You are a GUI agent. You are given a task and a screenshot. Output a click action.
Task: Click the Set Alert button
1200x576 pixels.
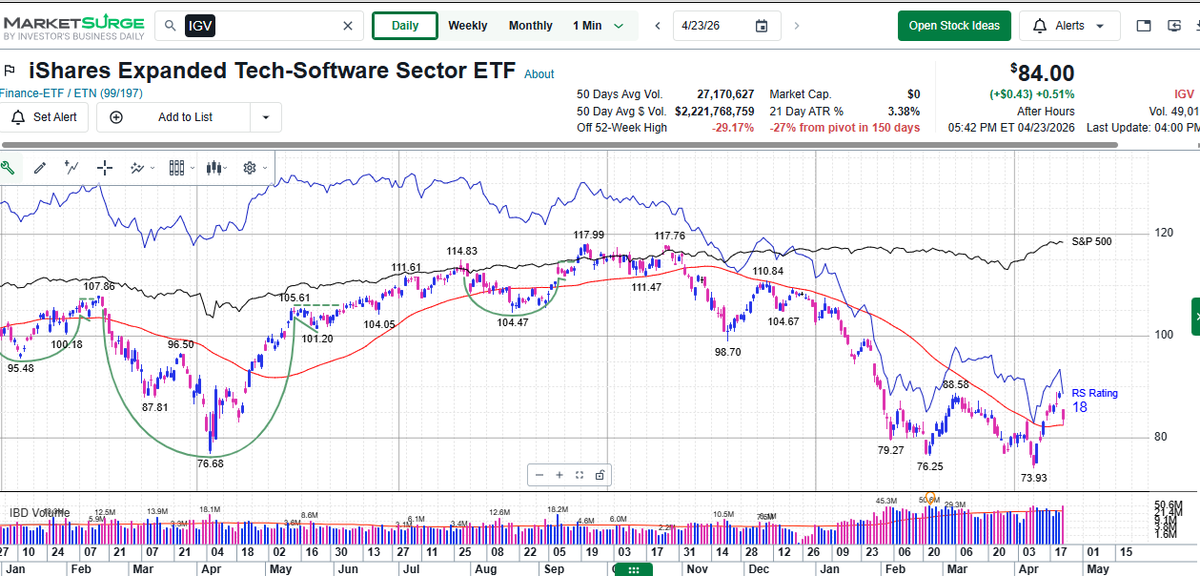[x=45, y=117]
